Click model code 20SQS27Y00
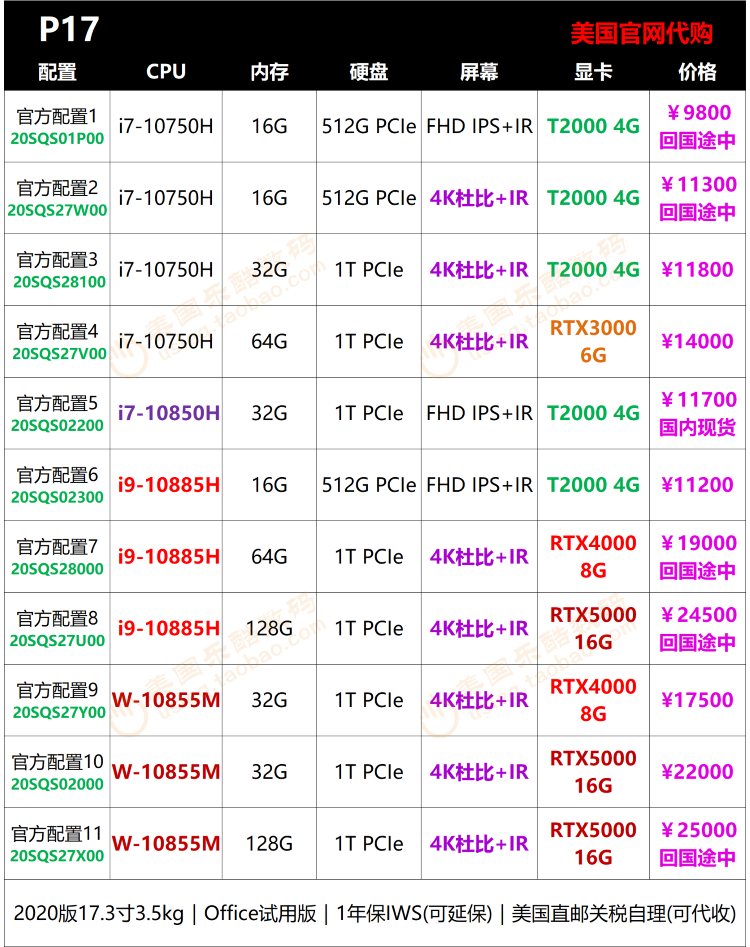This screenshot has width=750, height=947. 59,713
